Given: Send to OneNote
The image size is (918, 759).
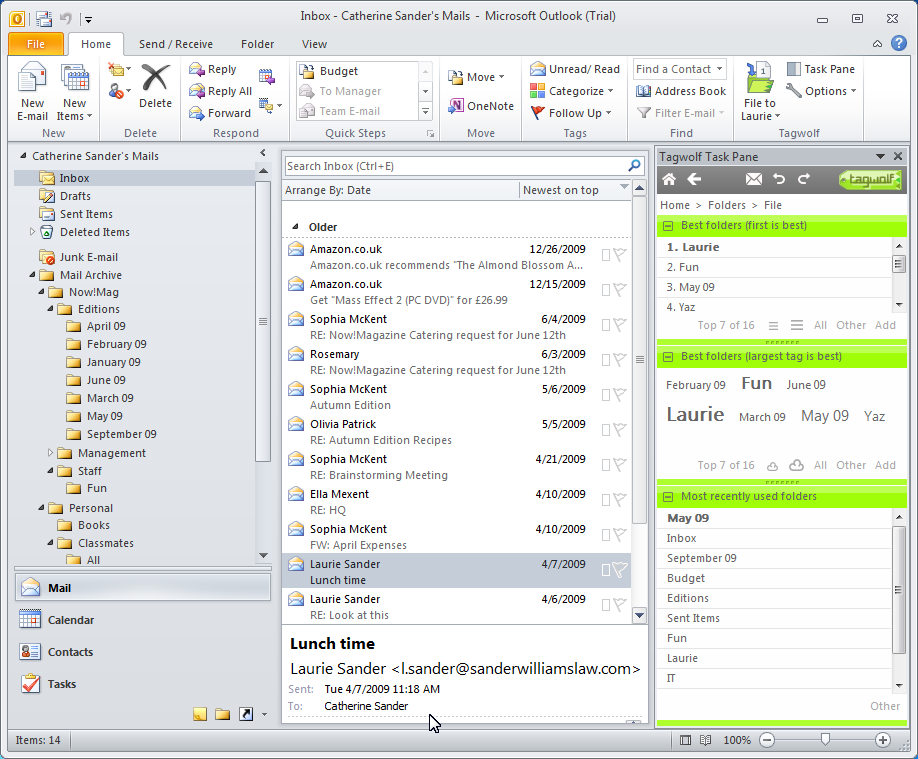Looking at the screenshot, I should pyautogui.click(x=481, y=106).
